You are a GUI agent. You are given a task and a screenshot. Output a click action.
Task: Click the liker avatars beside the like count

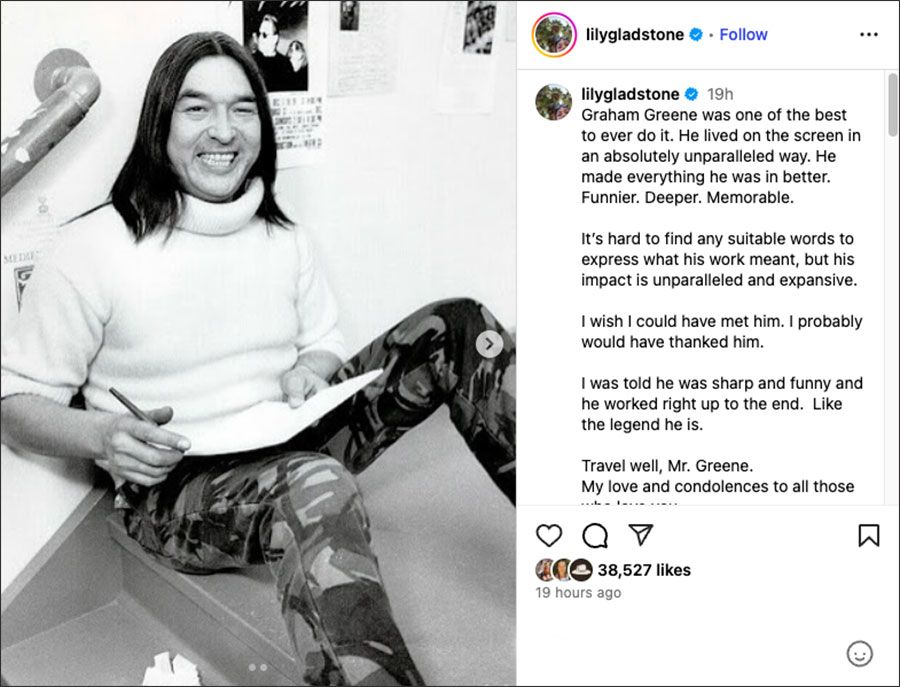pyautogui.click(x=564, y=570)
